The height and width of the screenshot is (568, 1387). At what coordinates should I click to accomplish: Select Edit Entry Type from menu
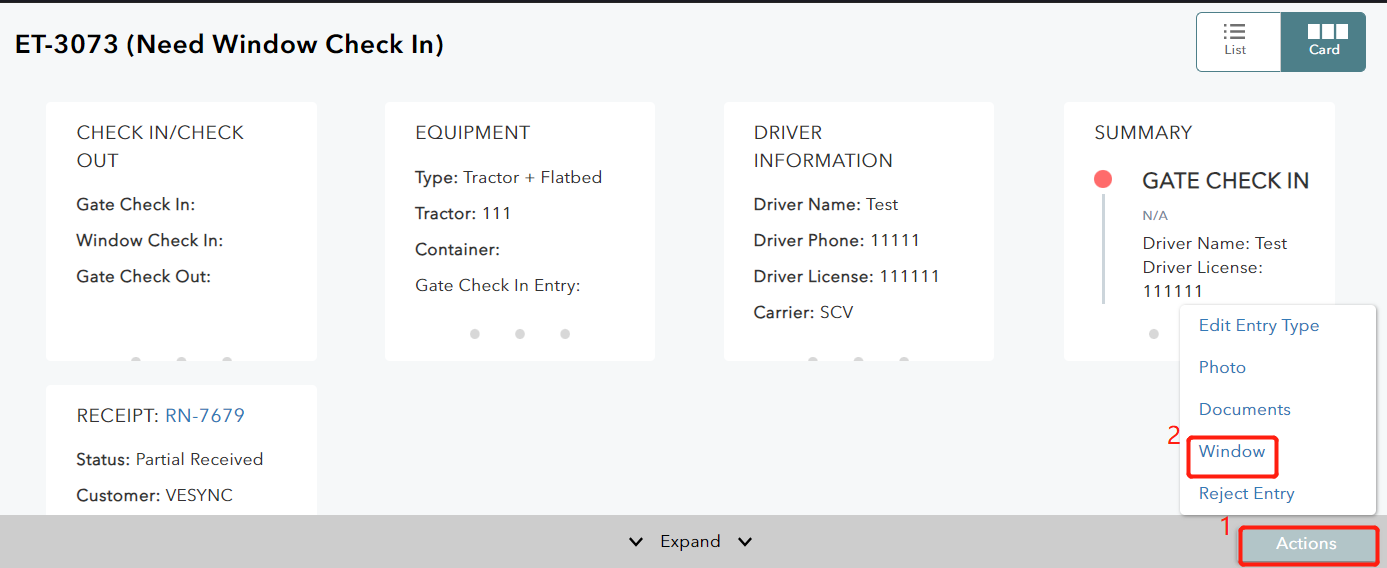click(x=1258, y=326)
